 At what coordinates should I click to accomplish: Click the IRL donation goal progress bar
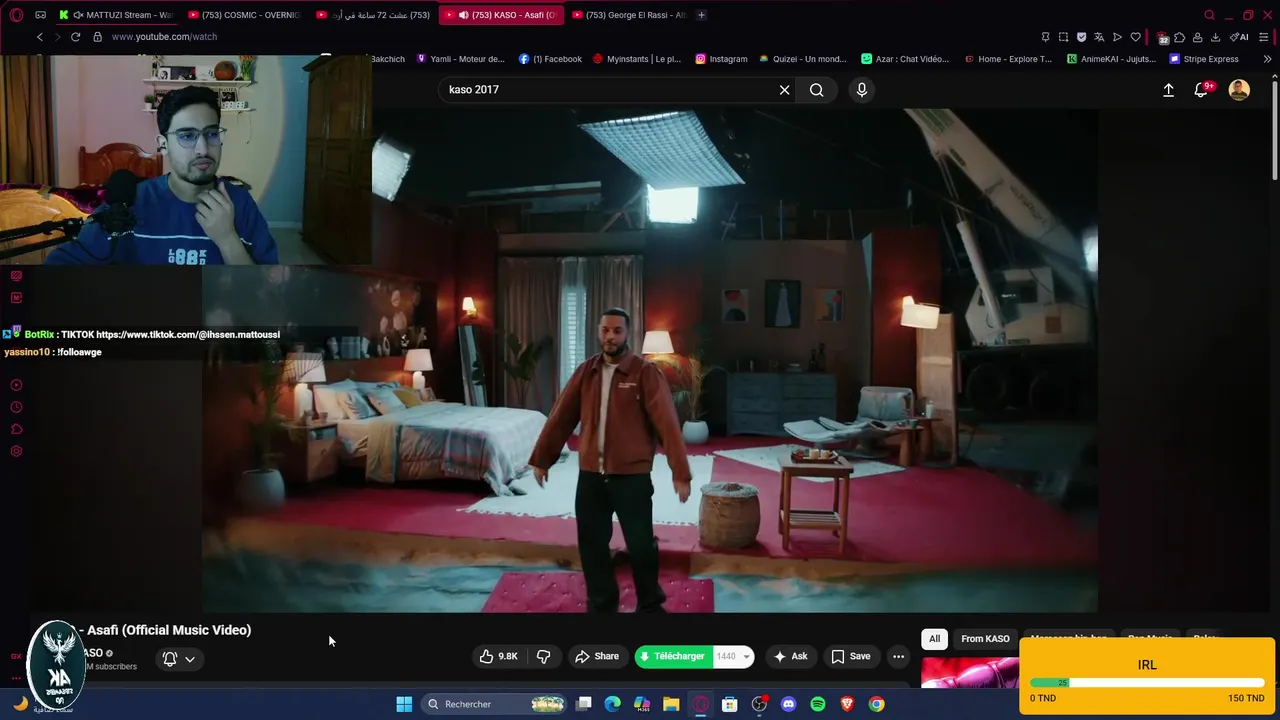pos(1147,683)
